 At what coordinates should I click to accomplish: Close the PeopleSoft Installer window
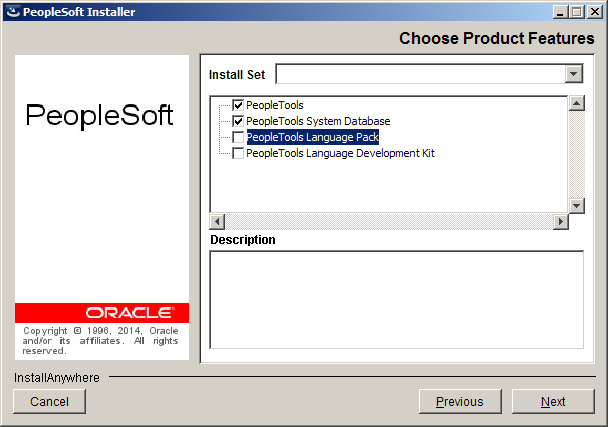click(x=594, y=12)
